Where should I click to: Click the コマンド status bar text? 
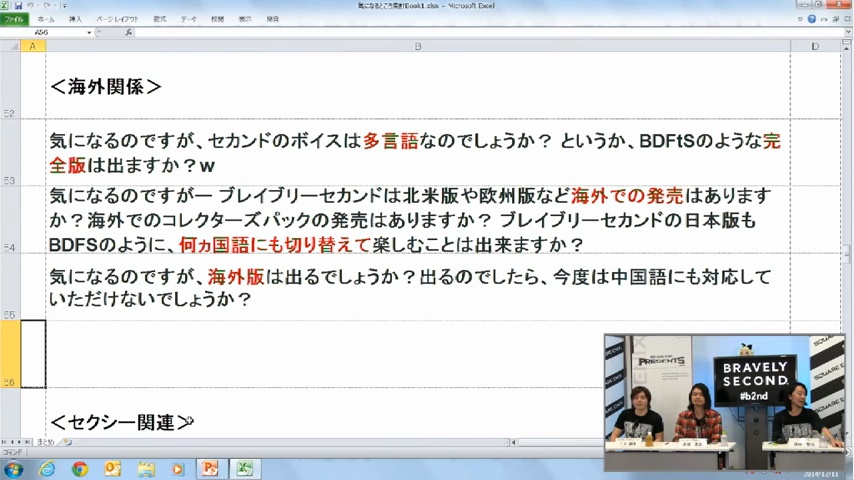[12, 452]
